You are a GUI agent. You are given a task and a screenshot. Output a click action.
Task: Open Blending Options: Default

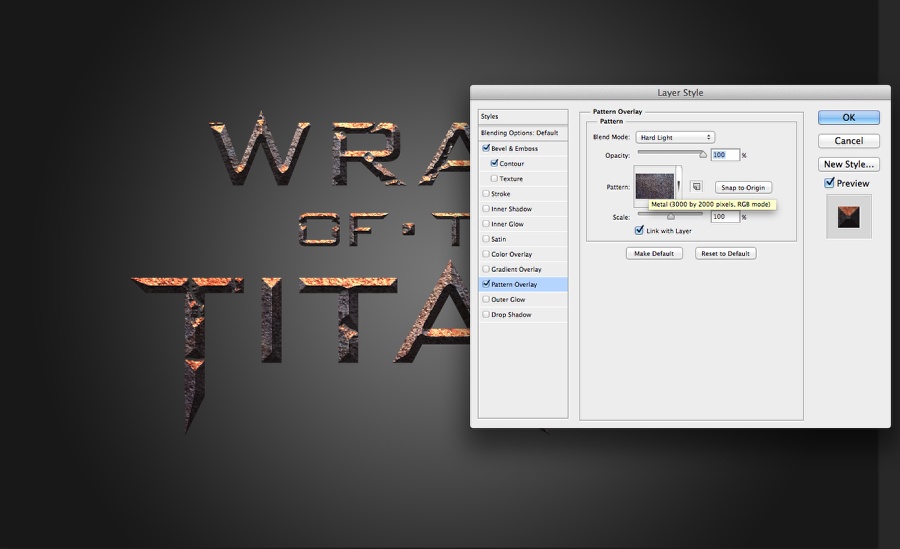tap(523, 133)
